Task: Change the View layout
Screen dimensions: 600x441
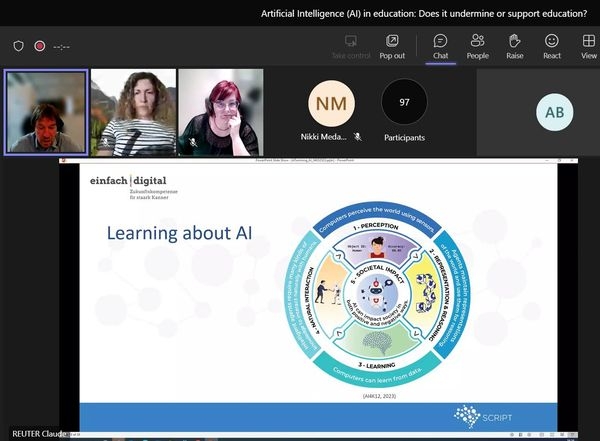Action: 589,47
